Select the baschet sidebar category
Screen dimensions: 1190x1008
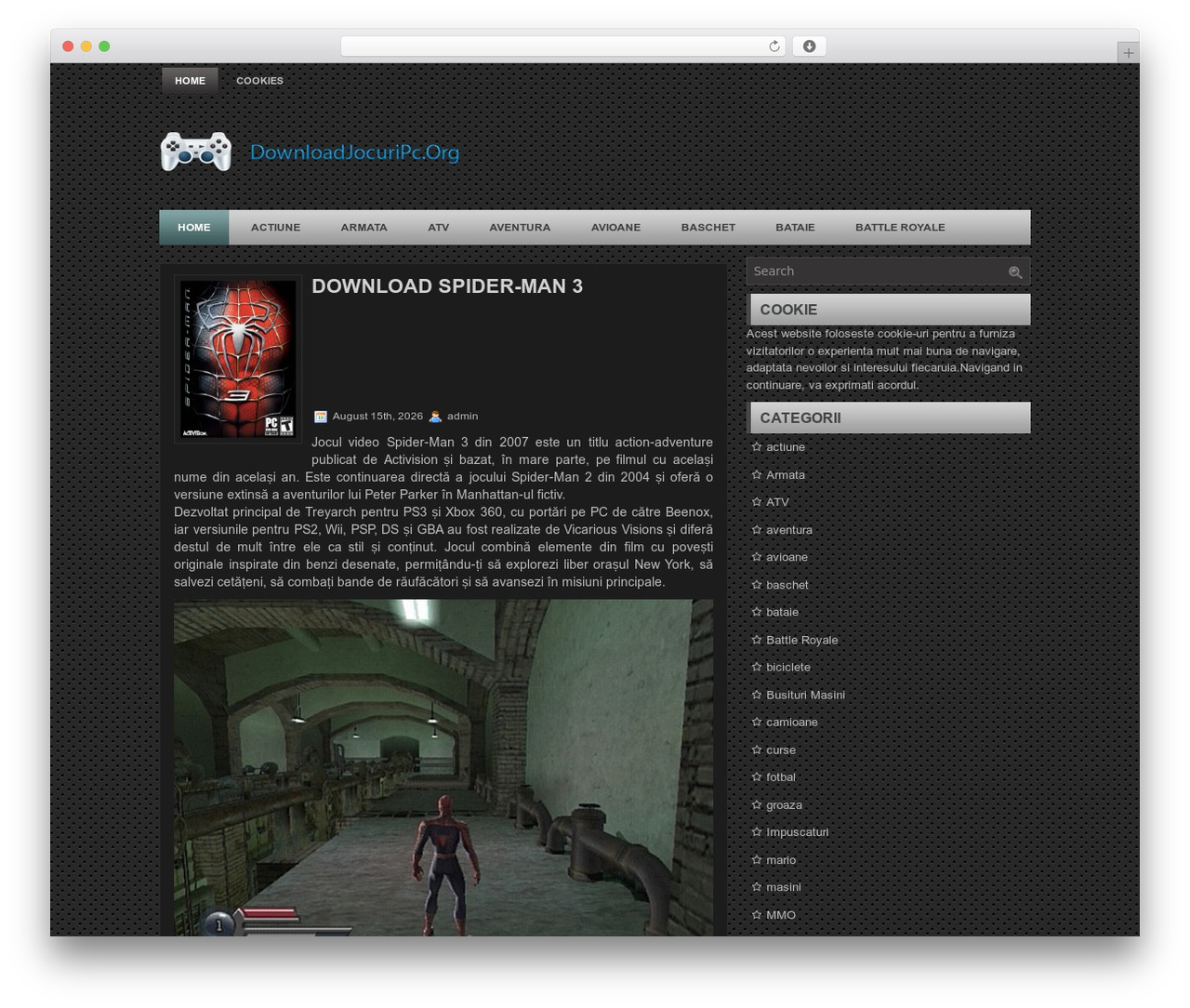coord(787,585)
